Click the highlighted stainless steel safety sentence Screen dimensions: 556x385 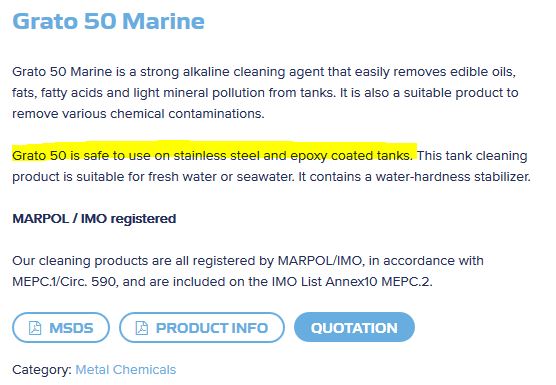(212, 156)
